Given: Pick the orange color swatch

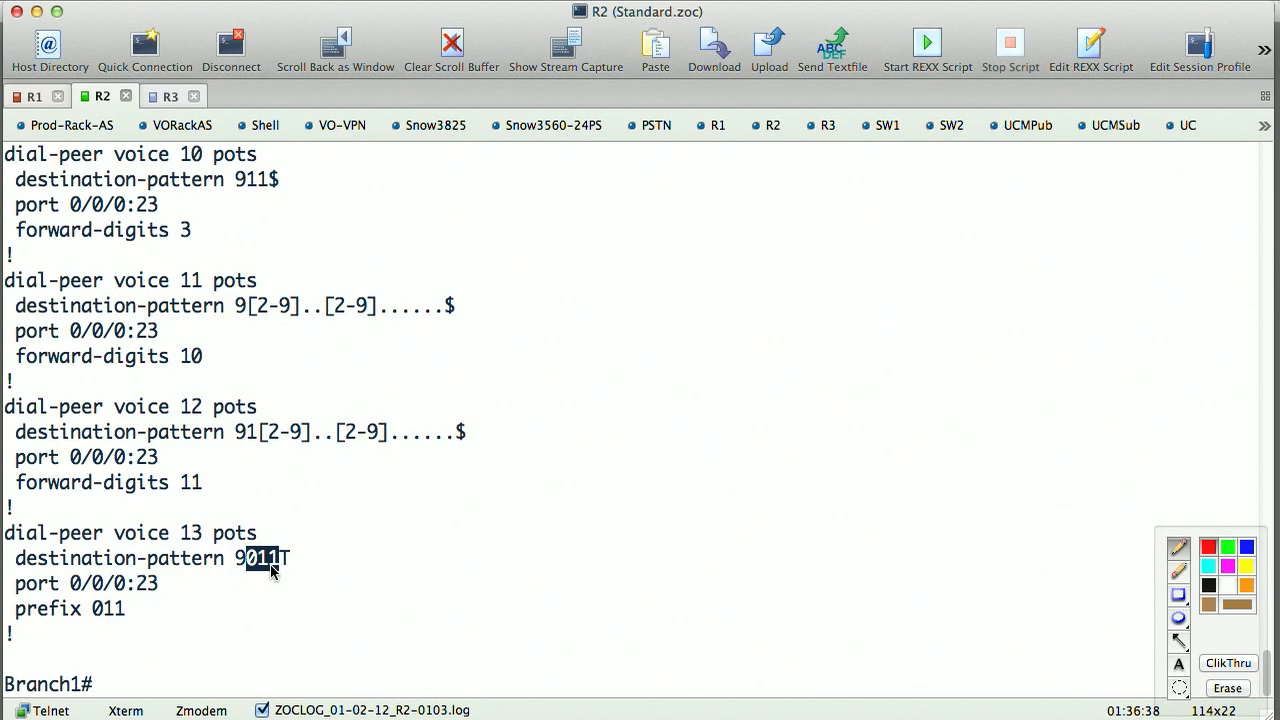Looking at the screenshot, I should click(1246, 585).
